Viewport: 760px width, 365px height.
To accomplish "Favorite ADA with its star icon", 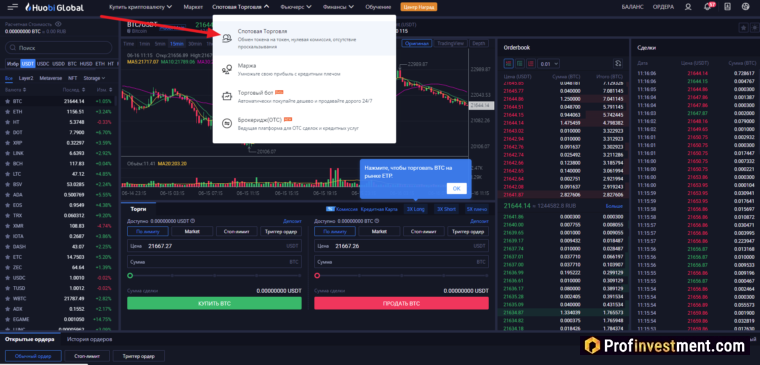I will tap(7, 195).
